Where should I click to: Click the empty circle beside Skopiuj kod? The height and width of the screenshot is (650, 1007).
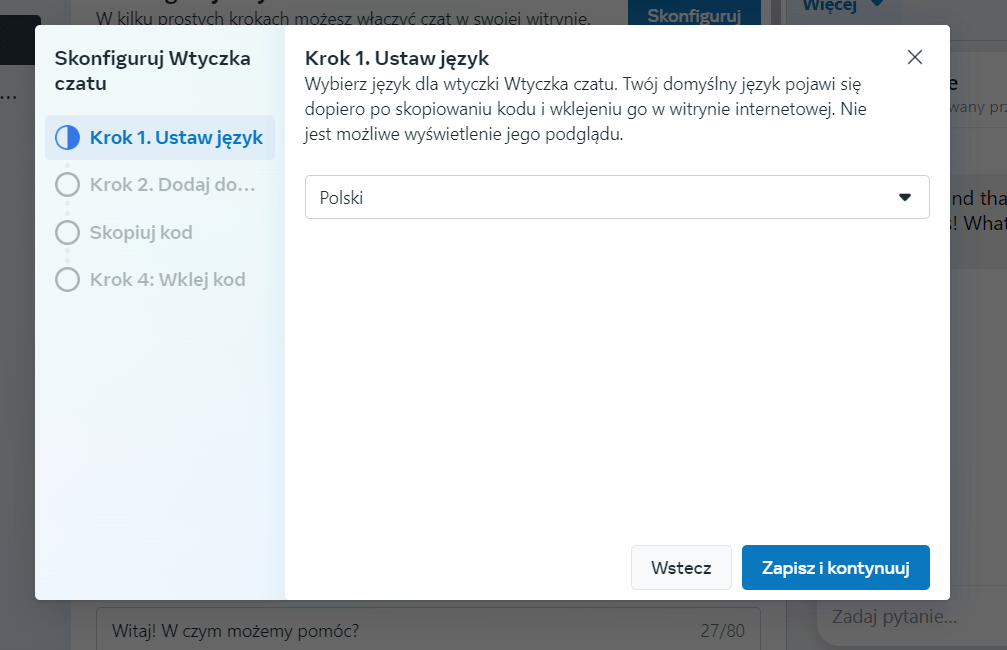click(67, 233)
